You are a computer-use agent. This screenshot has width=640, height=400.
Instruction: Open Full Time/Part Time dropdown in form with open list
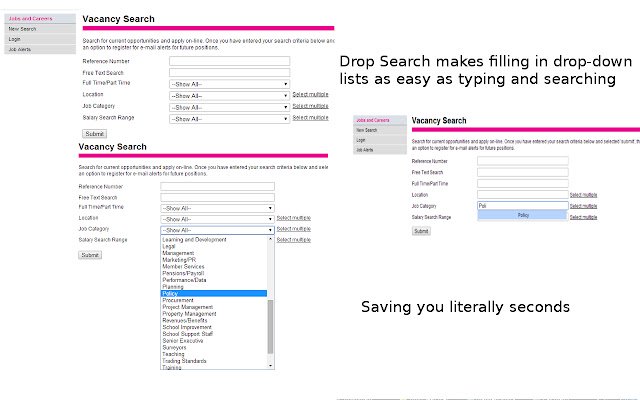pos(217,208)
